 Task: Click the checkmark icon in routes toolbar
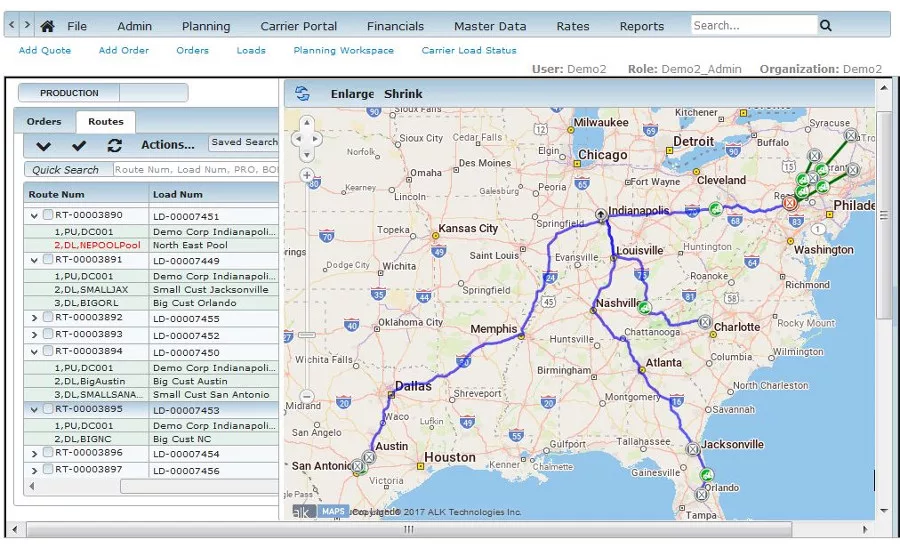point(79,146)
